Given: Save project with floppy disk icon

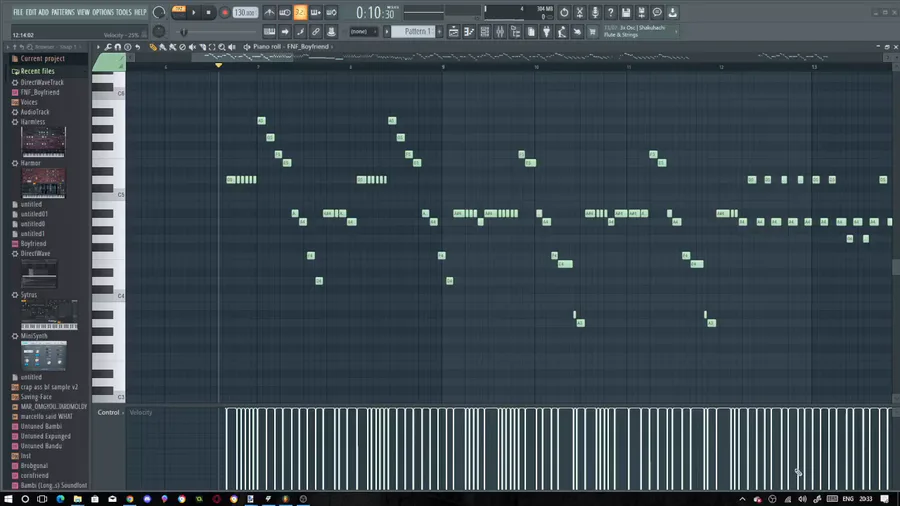Looking at the screenshot, I should 626,12.
